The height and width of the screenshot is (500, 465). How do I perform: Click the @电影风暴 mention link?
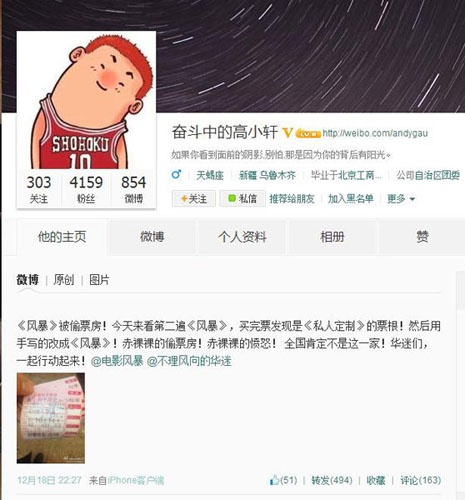click(x=117, y=361)
